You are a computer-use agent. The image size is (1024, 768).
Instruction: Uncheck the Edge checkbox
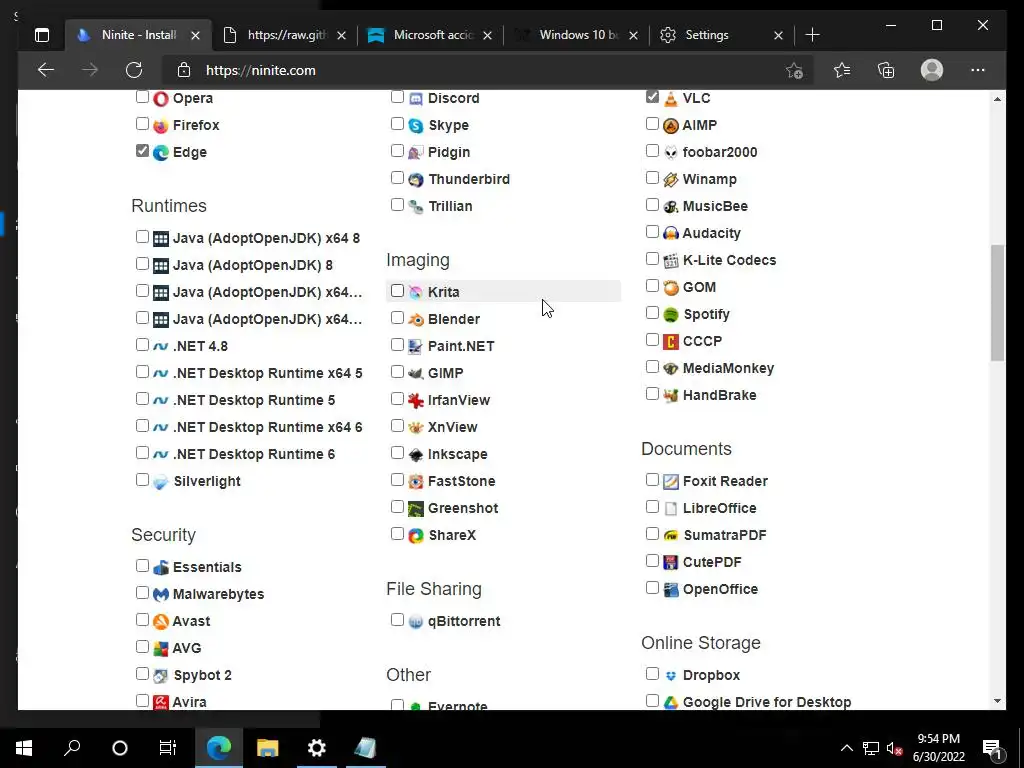(142, 151)
